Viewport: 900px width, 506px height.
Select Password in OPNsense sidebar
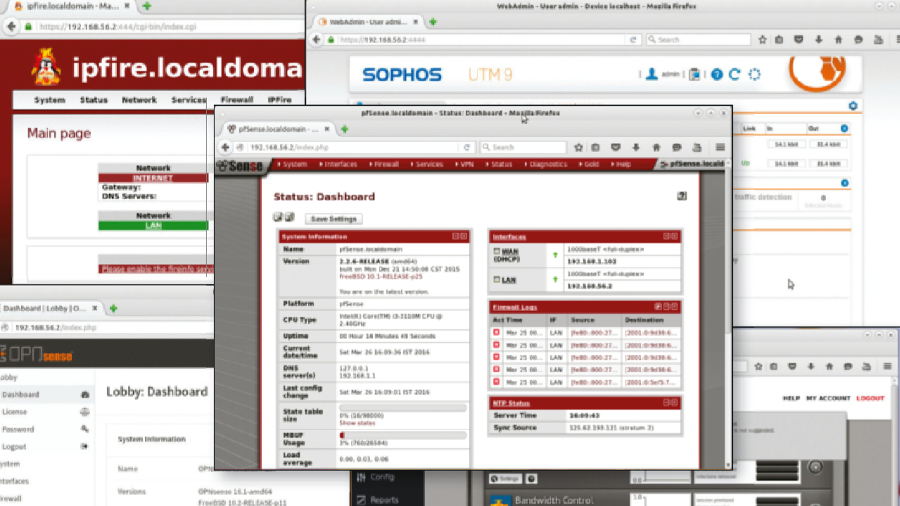(x=46, y=429)
